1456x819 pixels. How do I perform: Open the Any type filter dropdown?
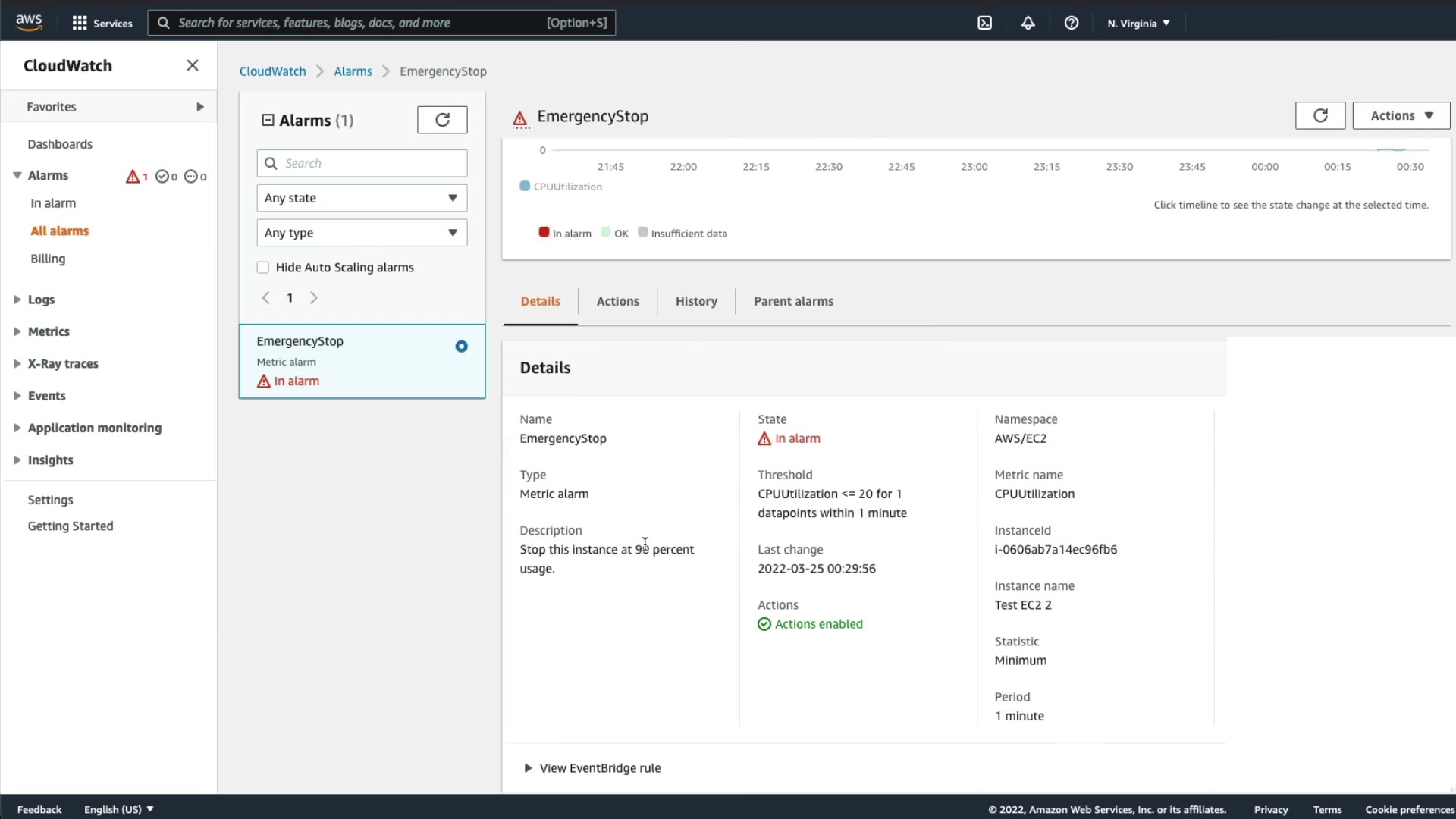[x=362, y=233]
